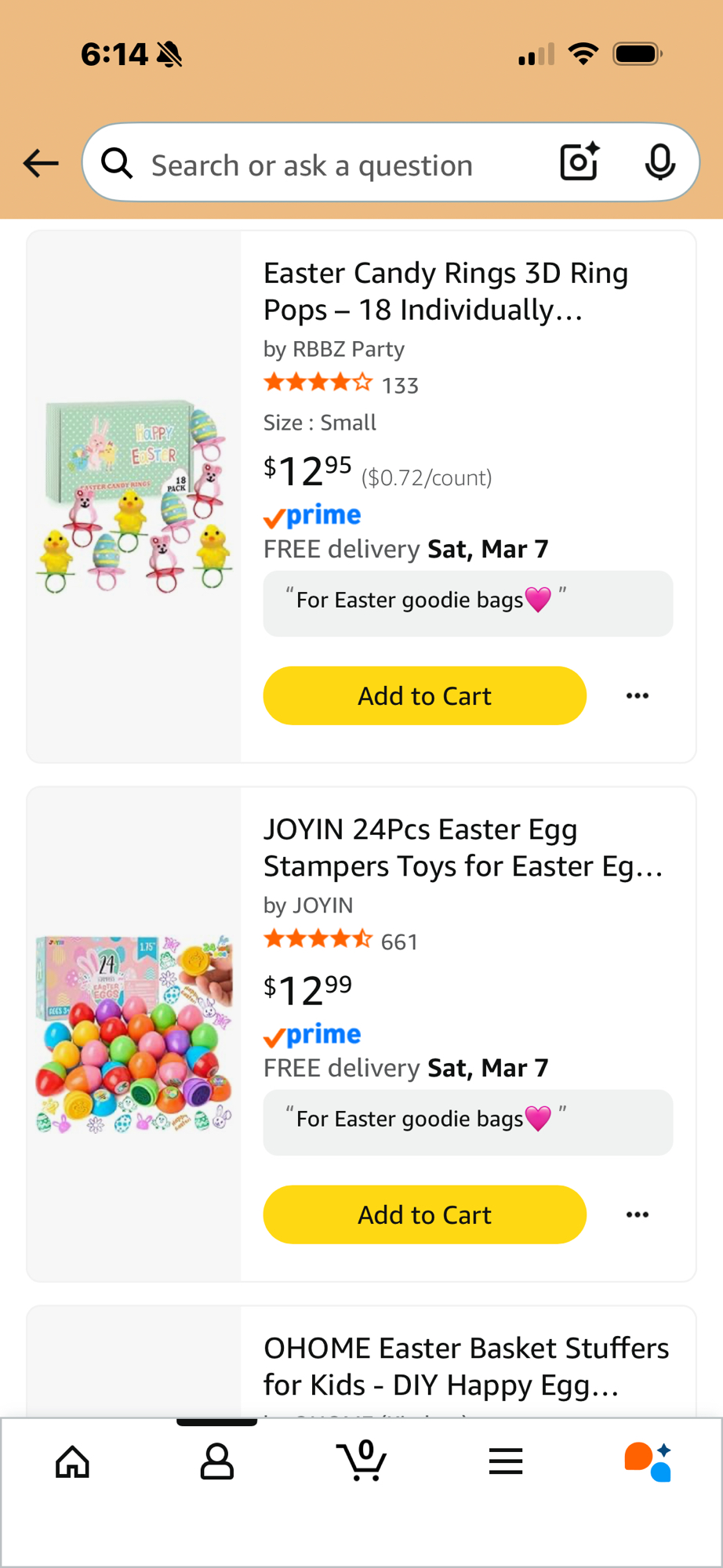Open the hamburger menu icon
Image resolution: width=723 pixels, height=1568 pixels.
pos(506,1462)
